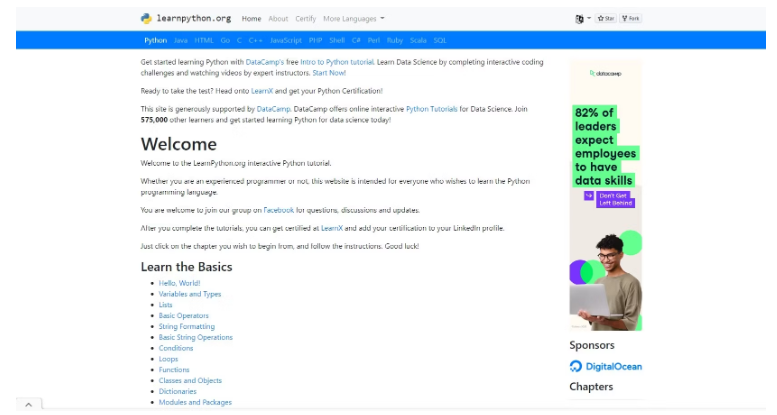The width and height of the screenshot is (777, 415).
Task: Open the DataCamp's link in intro text
Action: pyautogui.click(x=265, y=62)
